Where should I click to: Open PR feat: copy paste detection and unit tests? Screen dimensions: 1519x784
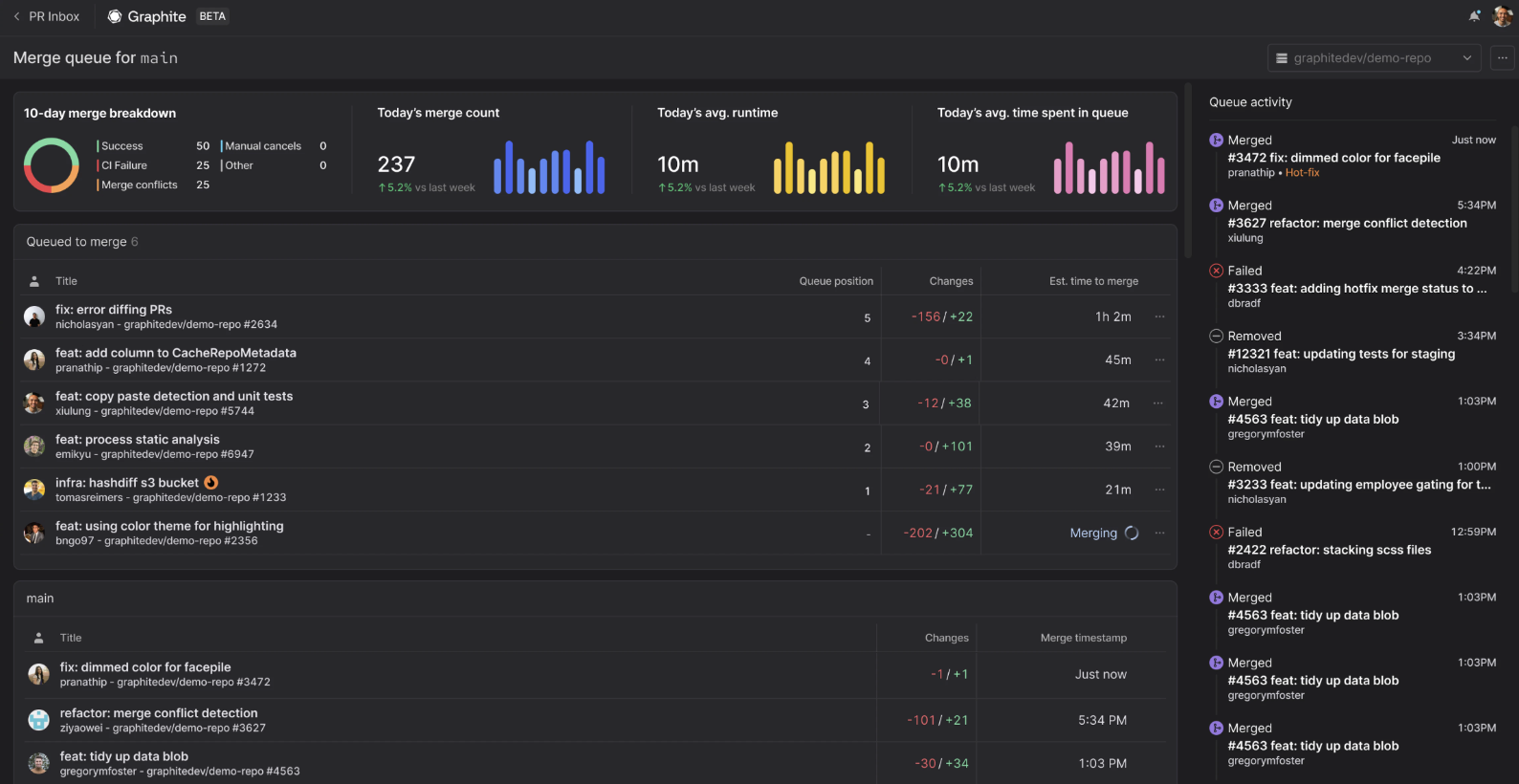coord(174,396)
